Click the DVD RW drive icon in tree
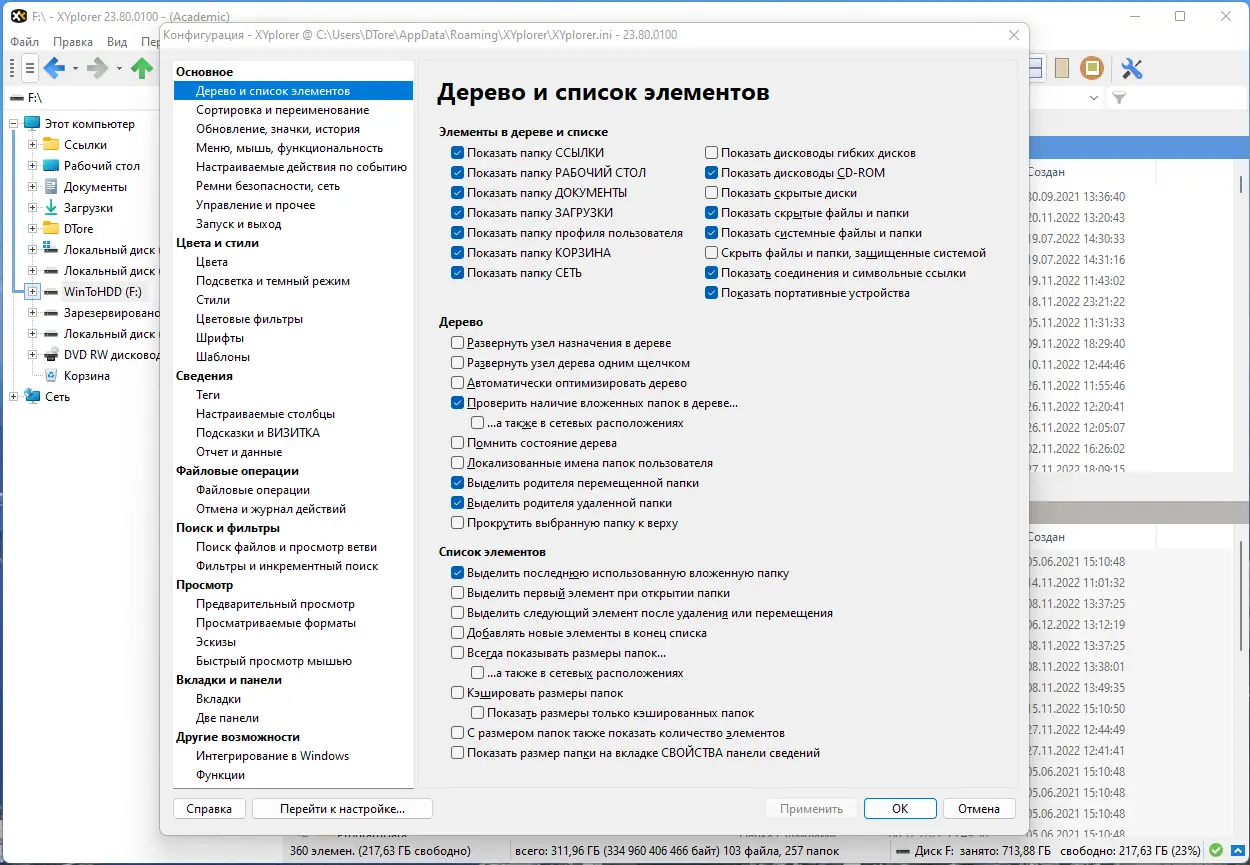 point(51,355)
